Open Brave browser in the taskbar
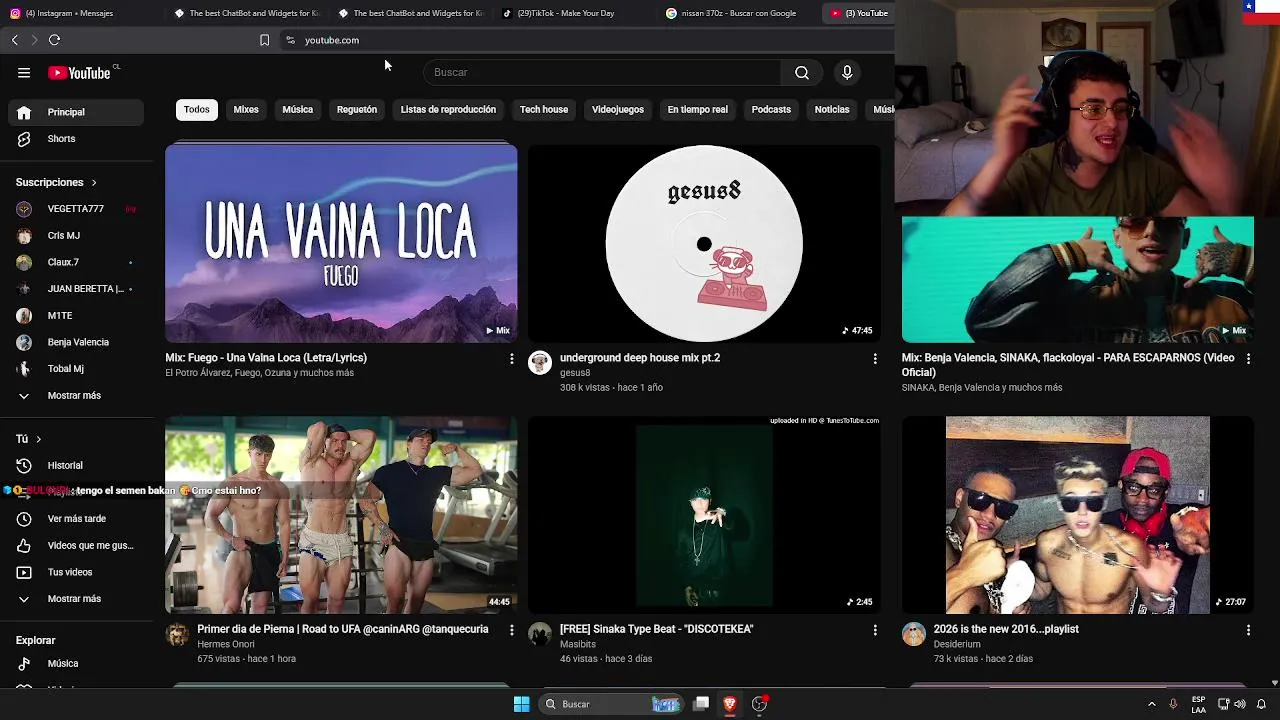 pyautogui.click(x=730, y=704)
